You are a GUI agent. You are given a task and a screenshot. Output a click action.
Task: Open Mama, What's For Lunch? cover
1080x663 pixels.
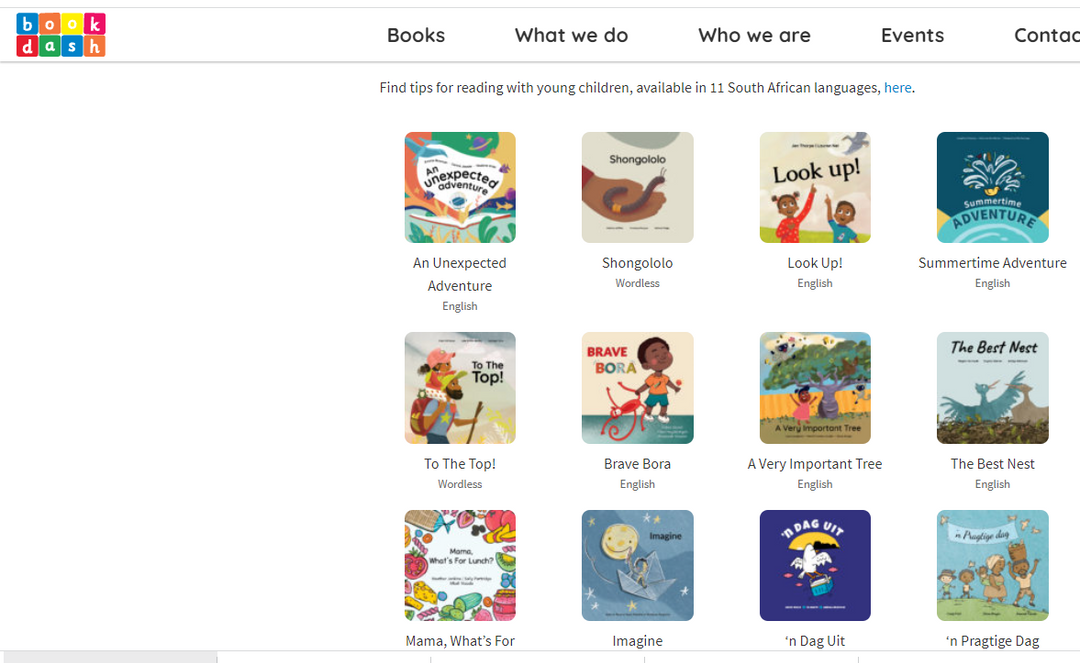click(460, 565)
